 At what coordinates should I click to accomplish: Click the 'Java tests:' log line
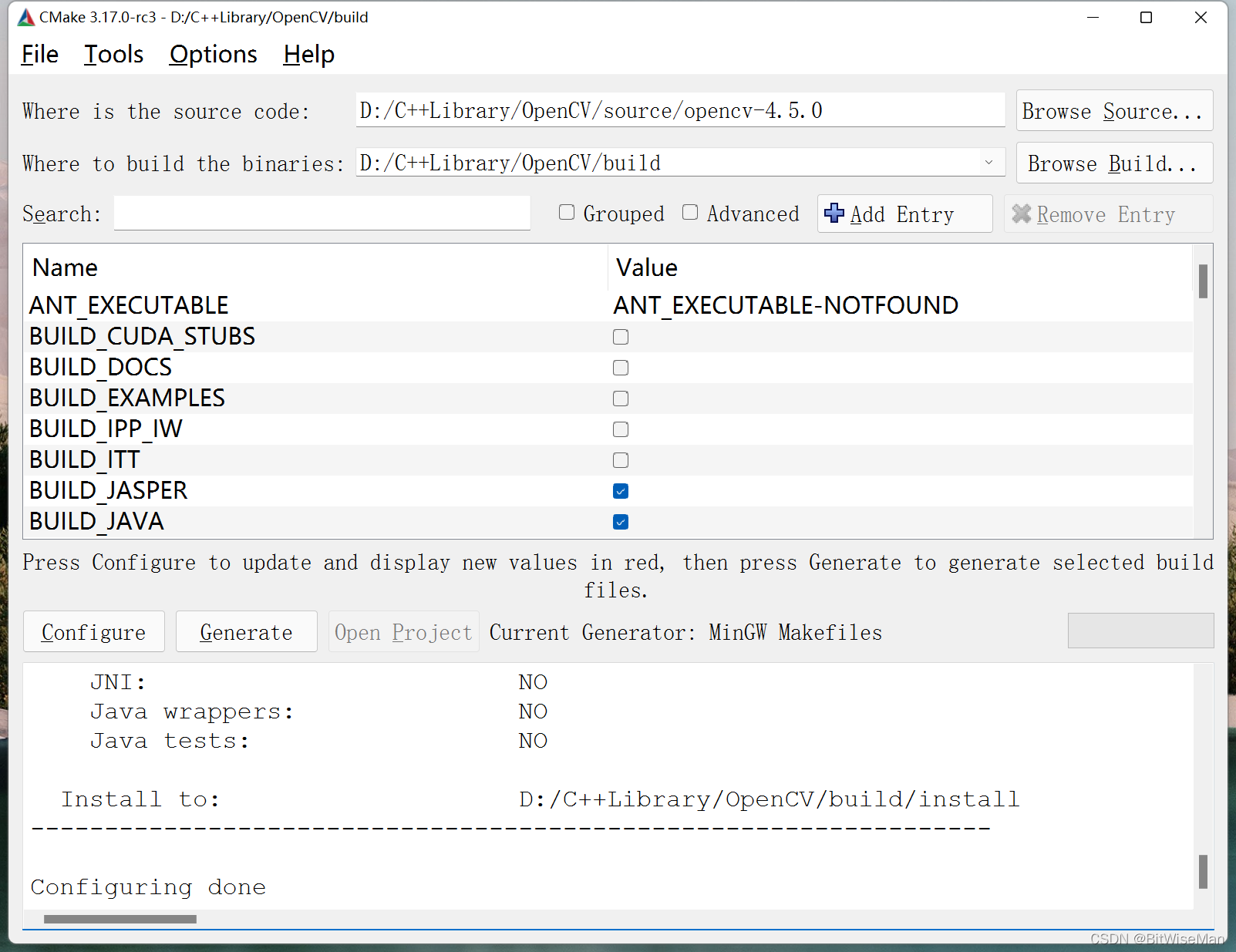click(318, 741)
